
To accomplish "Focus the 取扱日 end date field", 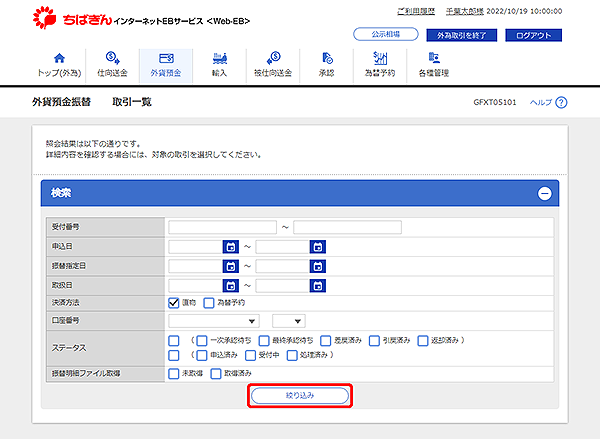I will coord(283,286).
